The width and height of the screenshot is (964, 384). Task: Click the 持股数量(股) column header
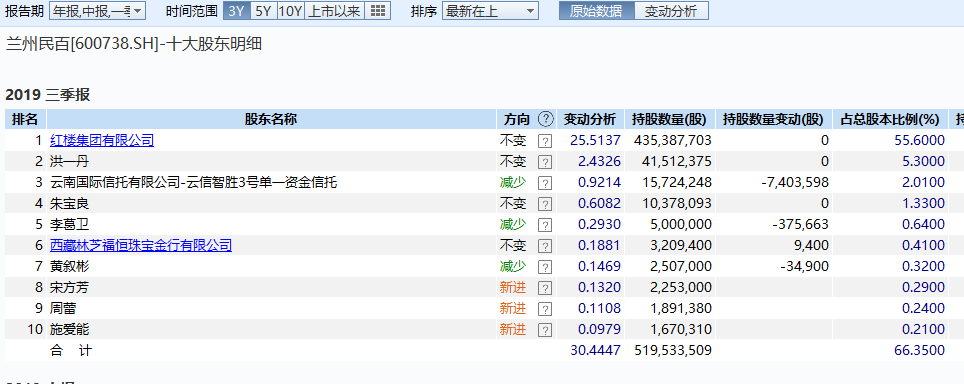(670, 119)
